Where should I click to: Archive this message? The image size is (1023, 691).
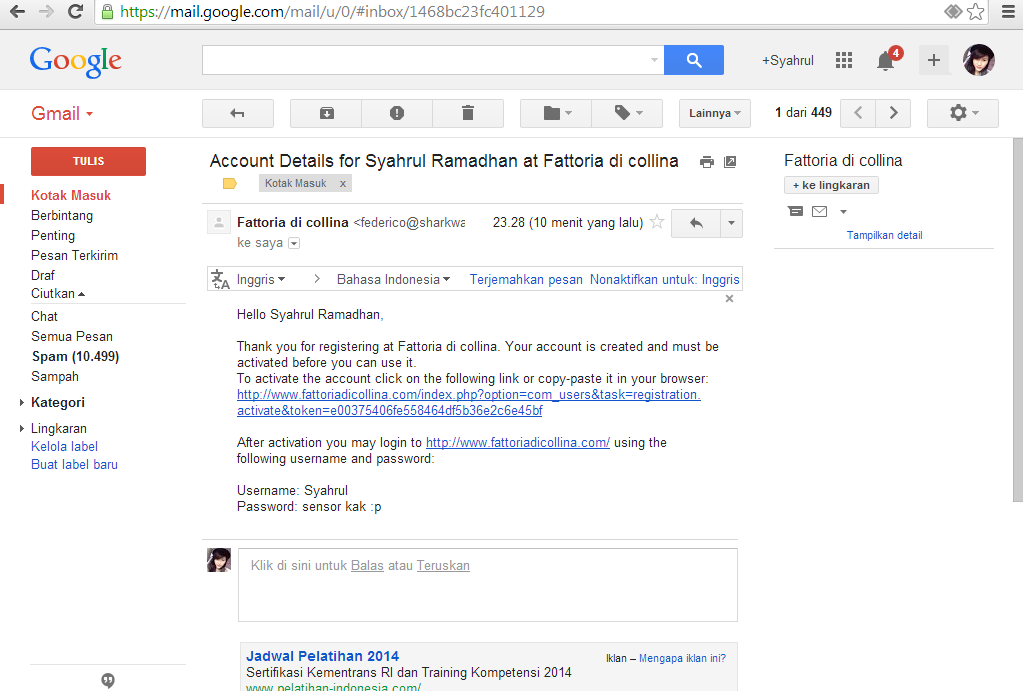coord(326,114)
